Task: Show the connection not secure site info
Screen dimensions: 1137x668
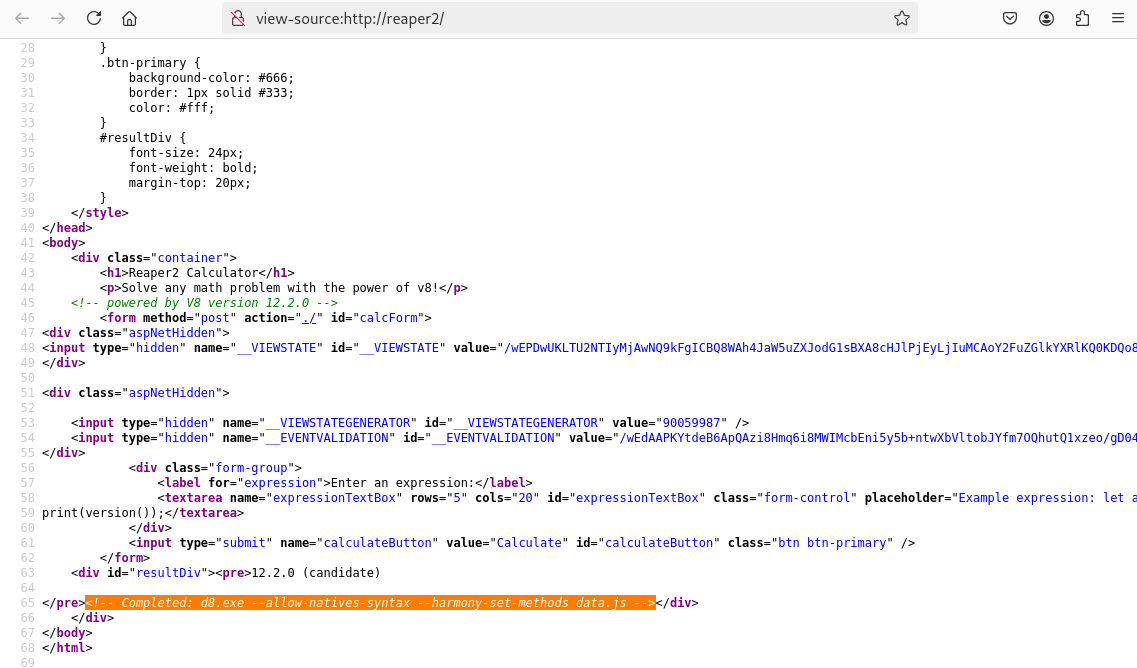Action: tap(238, 18)
